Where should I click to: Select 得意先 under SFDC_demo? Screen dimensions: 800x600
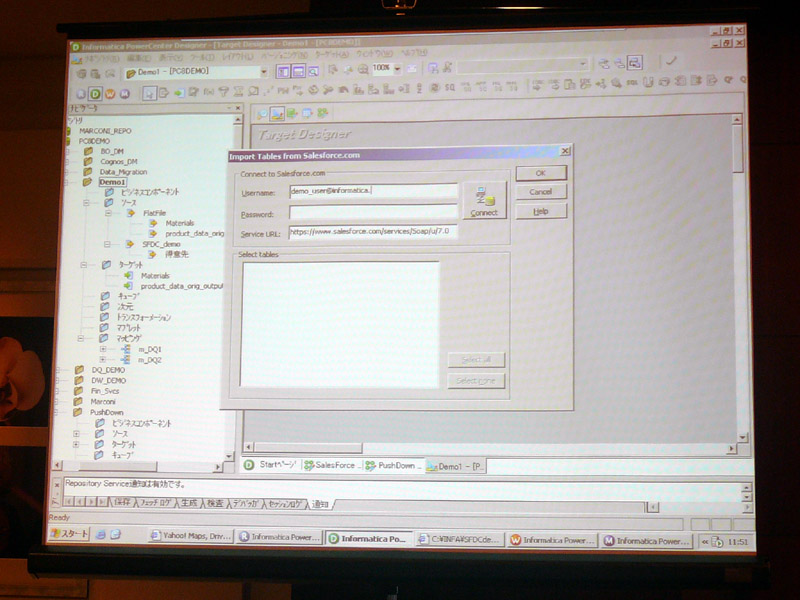[177, 254]
